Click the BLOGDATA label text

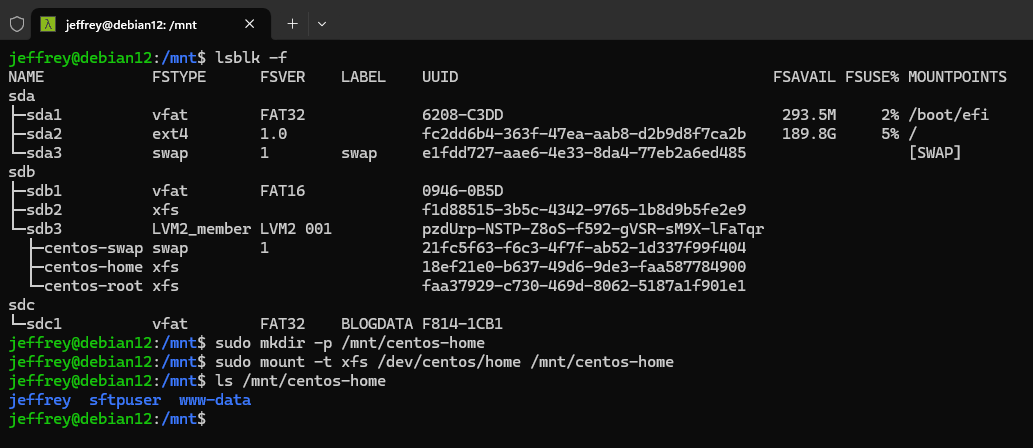point(377,324)
